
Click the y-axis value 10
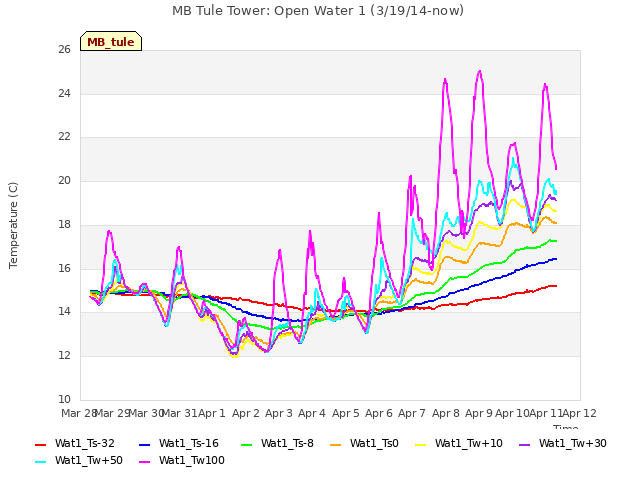[64, 399]
